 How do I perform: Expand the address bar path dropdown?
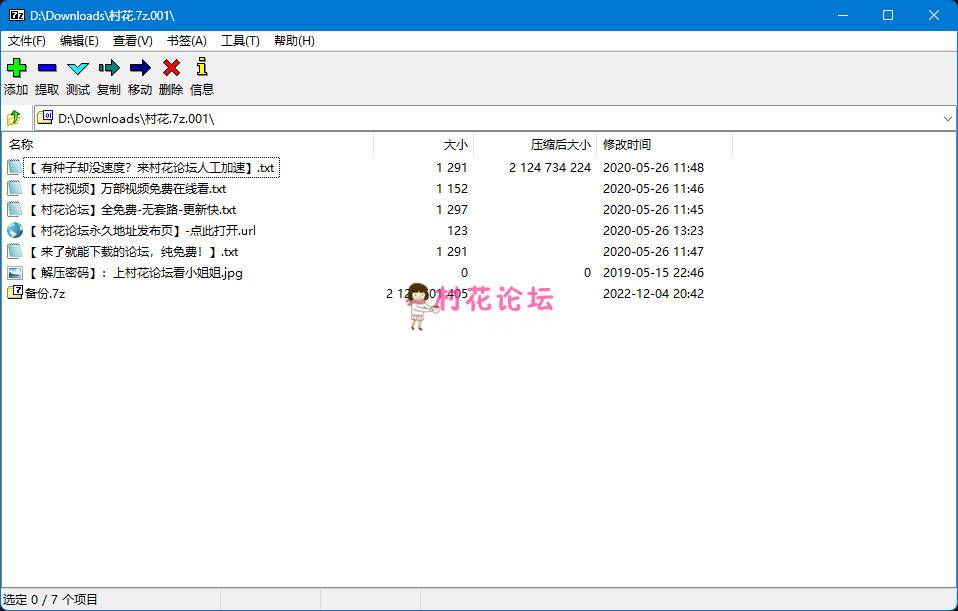point(947,119)
